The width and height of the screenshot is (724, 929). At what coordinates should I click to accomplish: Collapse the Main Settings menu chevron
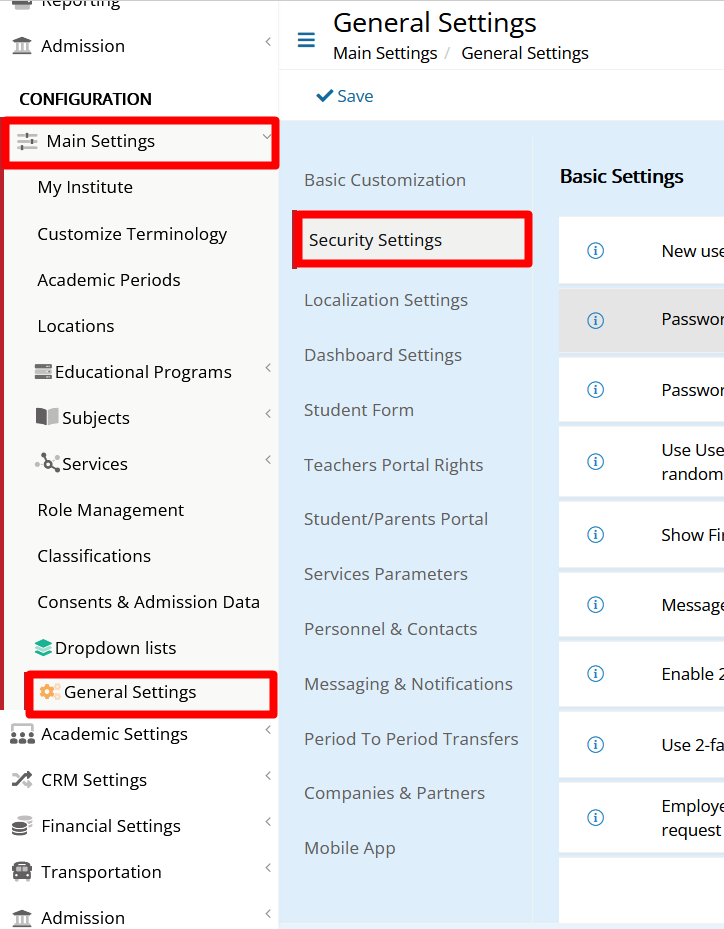pyautogui.click(x=266, y=137)
